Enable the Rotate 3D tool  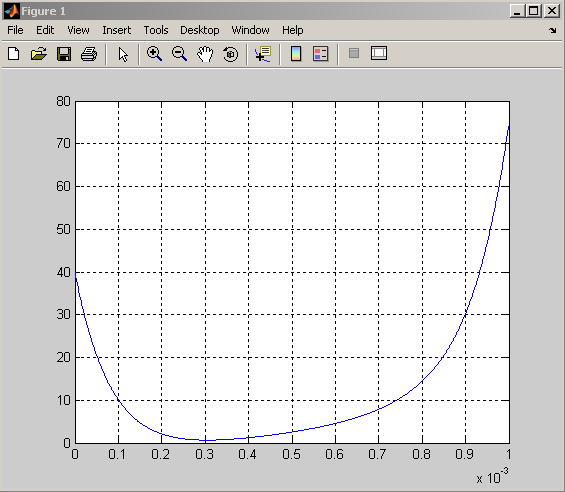pos(230,54)
